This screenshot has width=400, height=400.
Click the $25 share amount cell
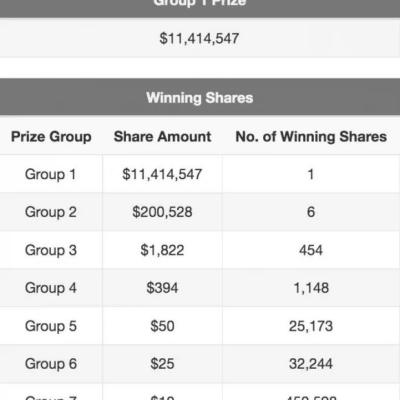[x=162, y=364]
